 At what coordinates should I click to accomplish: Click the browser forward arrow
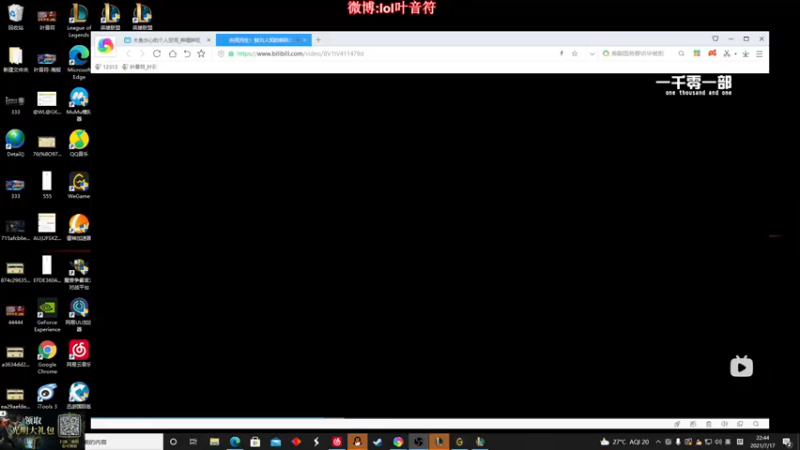[142, 54]
